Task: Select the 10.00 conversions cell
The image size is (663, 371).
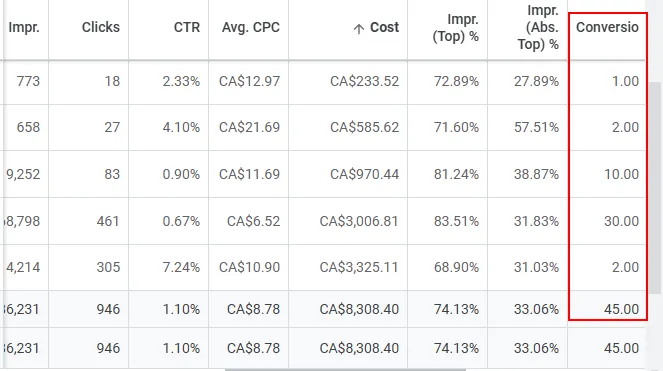Action: tap(621, 174)
